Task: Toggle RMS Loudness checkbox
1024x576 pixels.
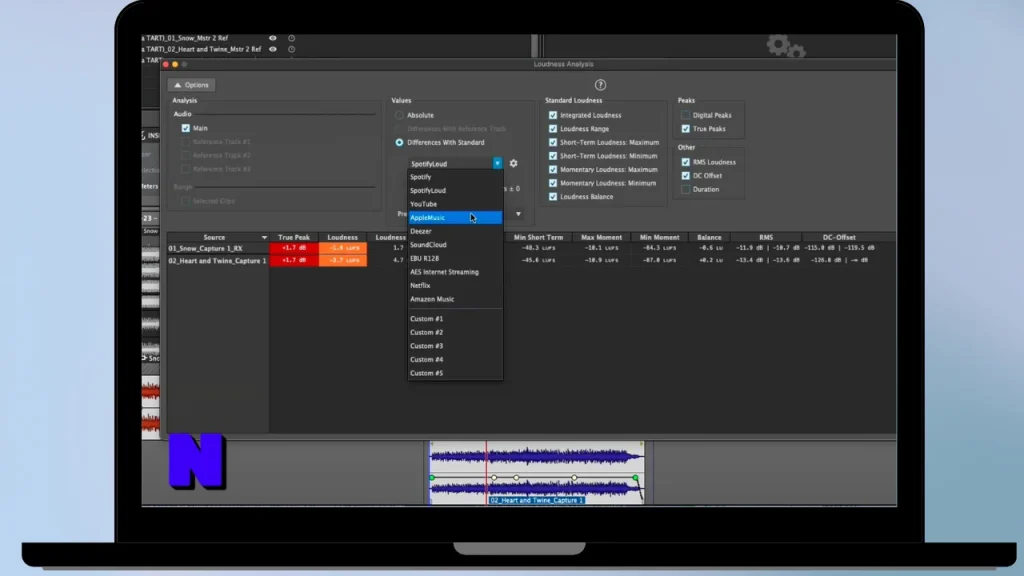Action: tap(686, 162)
